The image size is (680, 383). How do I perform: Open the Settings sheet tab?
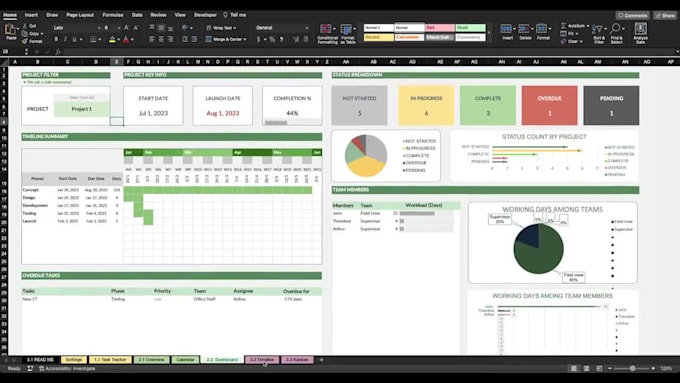(x=74, y=360)
